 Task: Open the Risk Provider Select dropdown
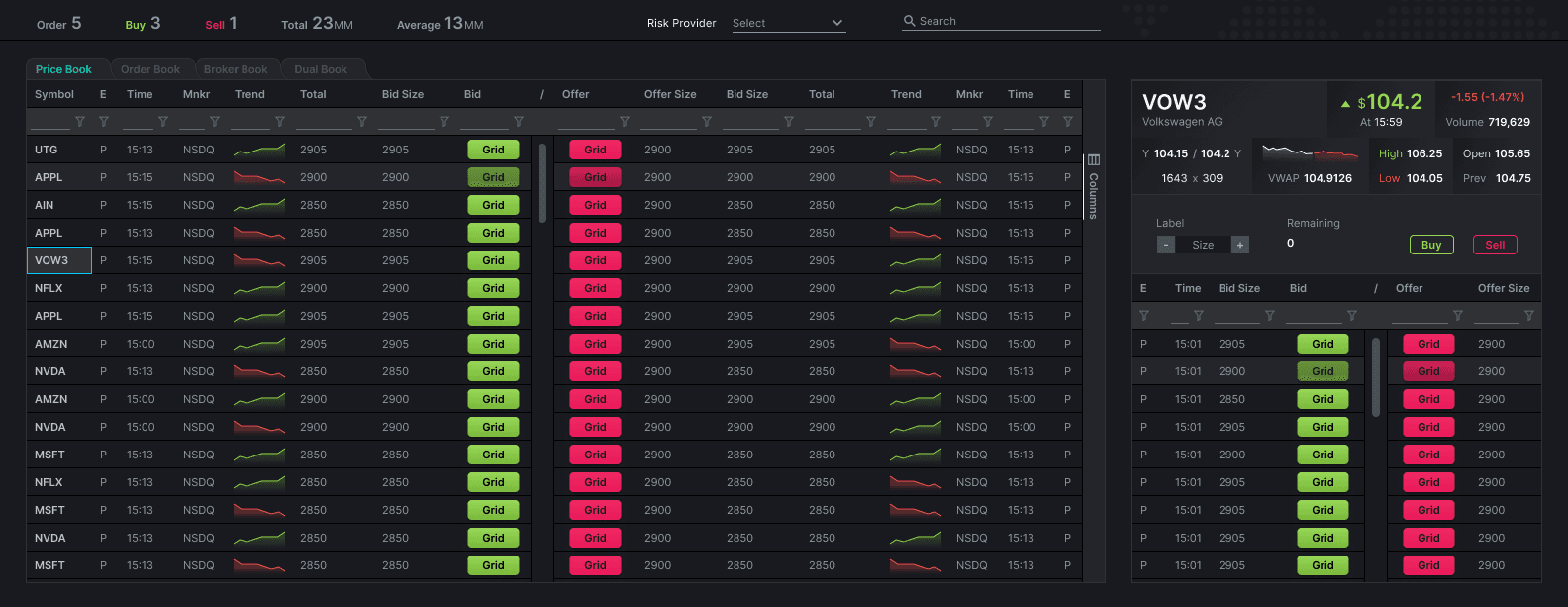(x=789, y=23)
